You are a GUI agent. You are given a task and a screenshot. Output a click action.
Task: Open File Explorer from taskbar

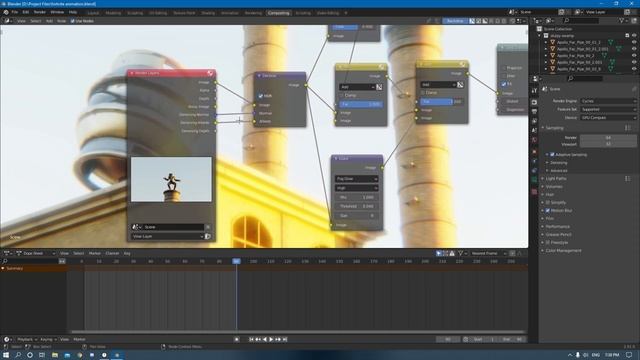point(54,355)
